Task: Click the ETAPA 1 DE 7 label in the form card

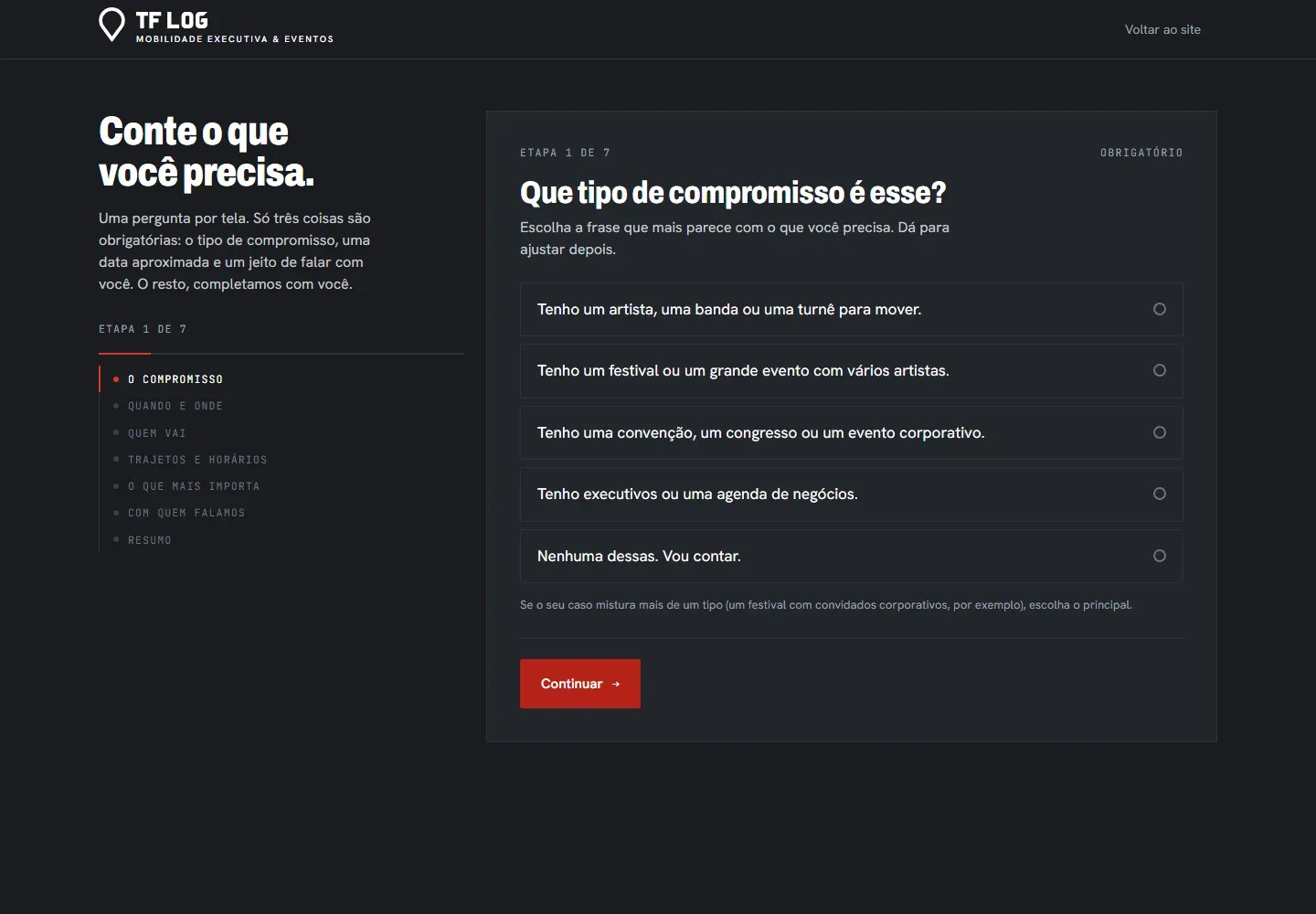Action: pyautogui.click(x=565, y=153)
